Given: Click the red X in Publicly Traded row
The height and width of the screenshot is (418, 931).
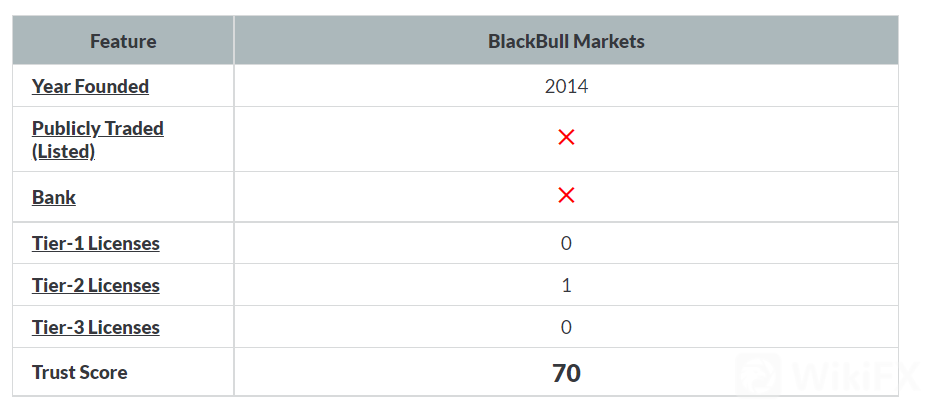Looking at the screenshot, I should click(x=566, y=138).
